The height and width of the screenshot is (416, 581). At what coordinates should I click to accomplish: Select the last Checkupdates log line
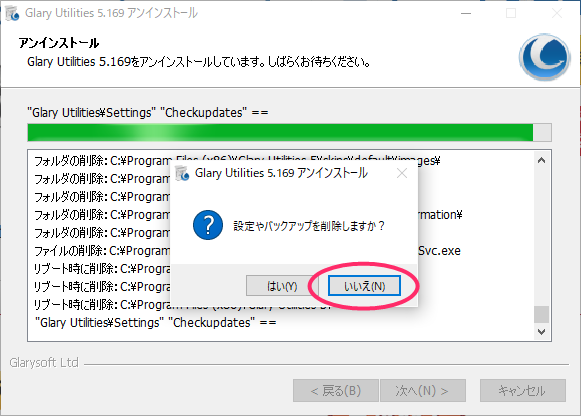pos(156,323)
